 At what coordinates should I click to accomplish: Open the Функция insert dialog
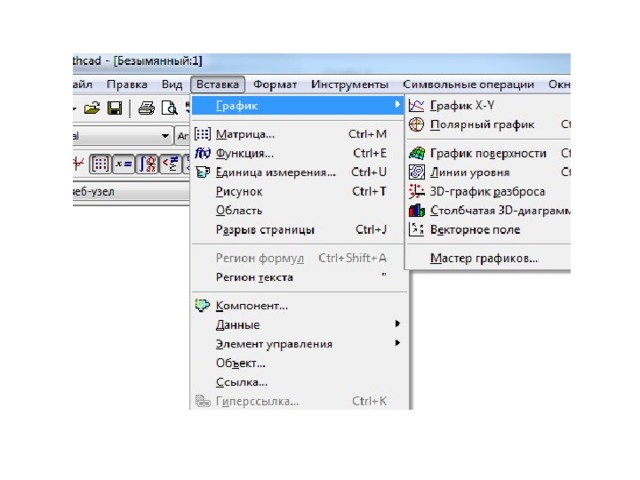tap(244, 153)
